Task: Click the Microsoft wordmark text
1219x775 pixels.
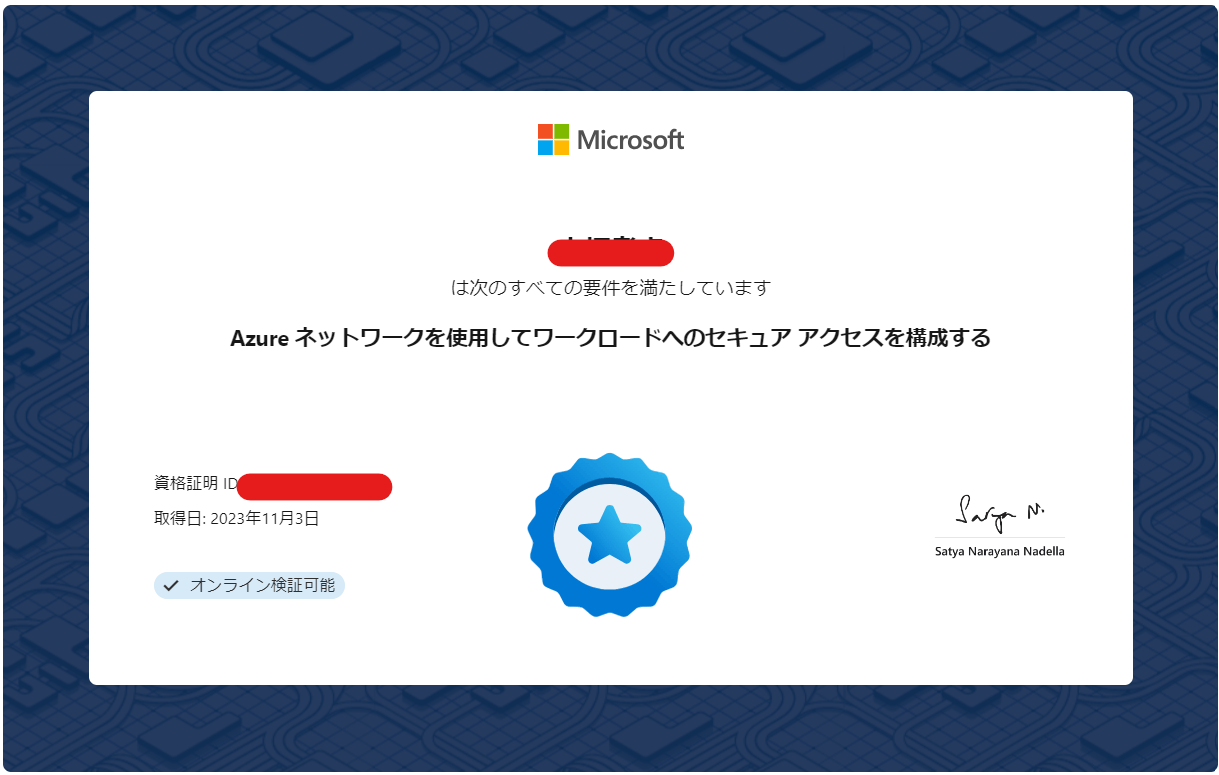Action: pyautogui.click(x=631, y=140)
